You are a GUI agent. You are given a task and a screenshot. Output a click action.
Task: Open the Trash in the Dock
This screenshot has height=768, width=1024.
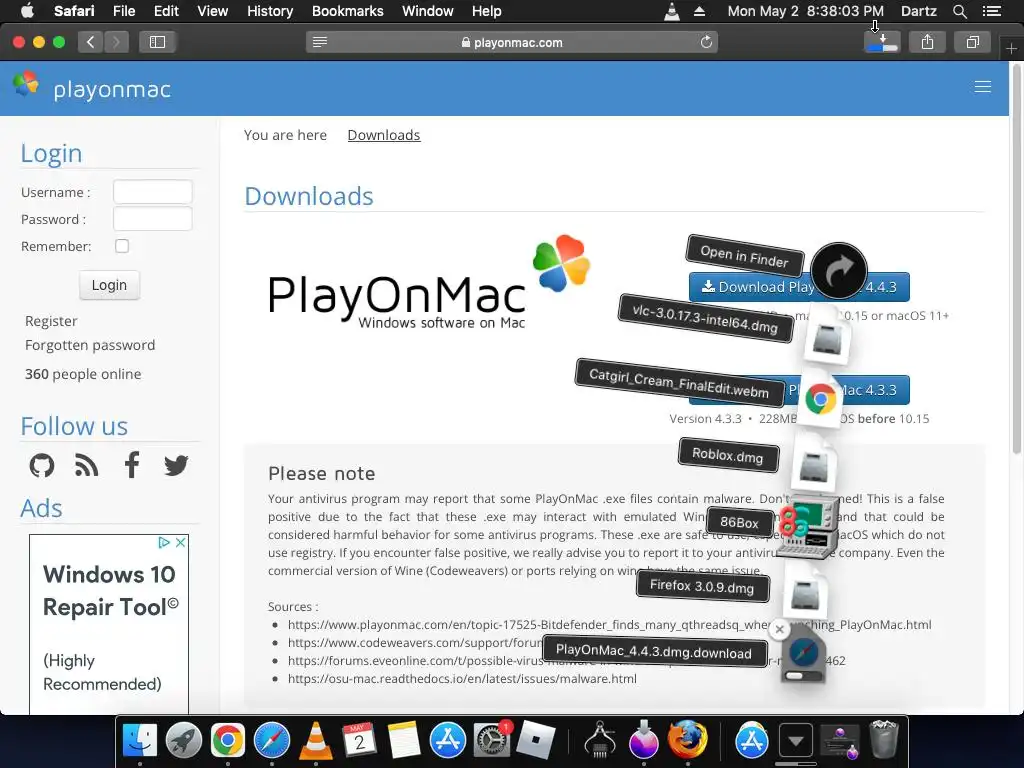tap(884, 739)
